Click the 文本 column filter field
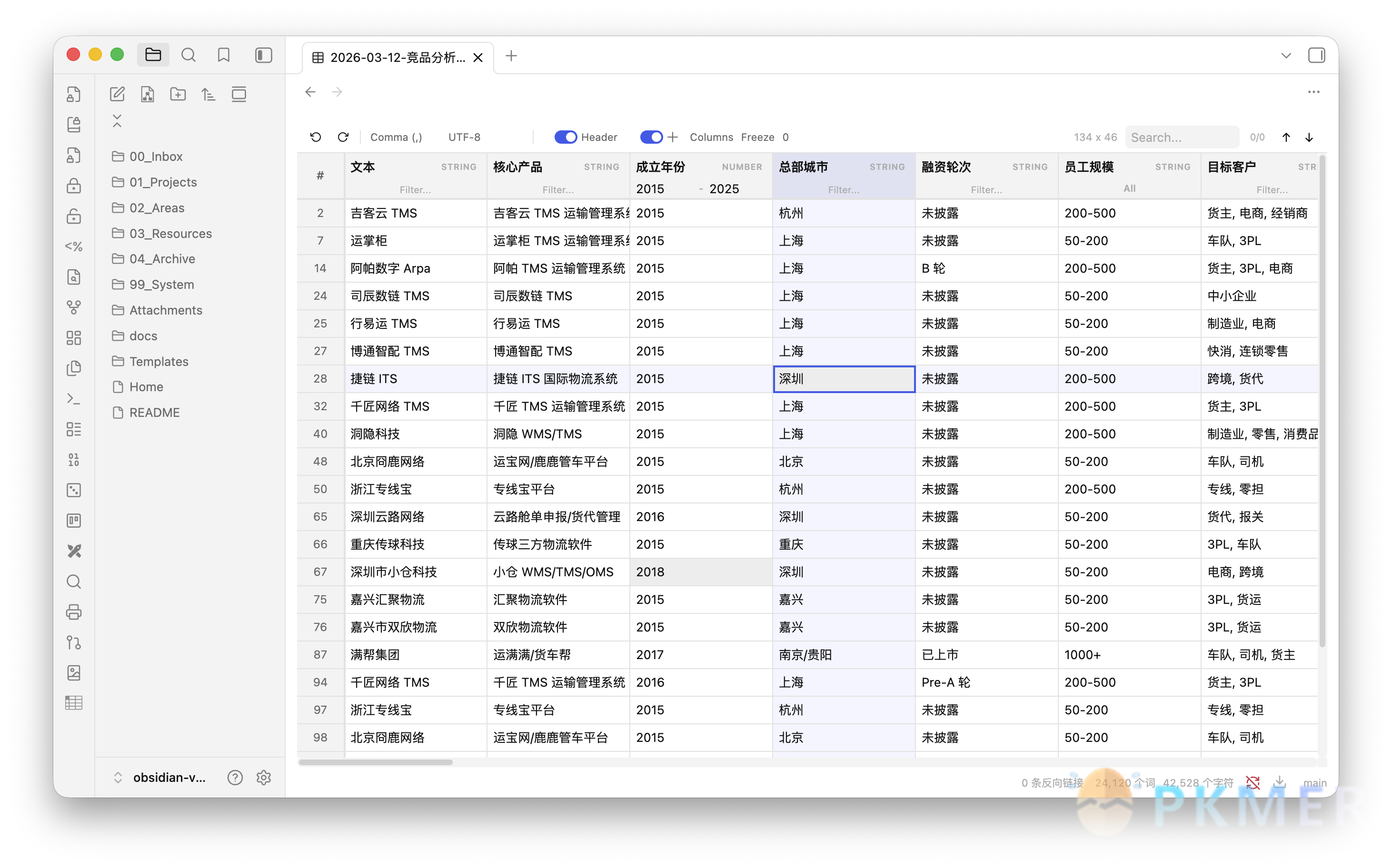Viewport: 1392px width, 868px height. coord(415,189)
